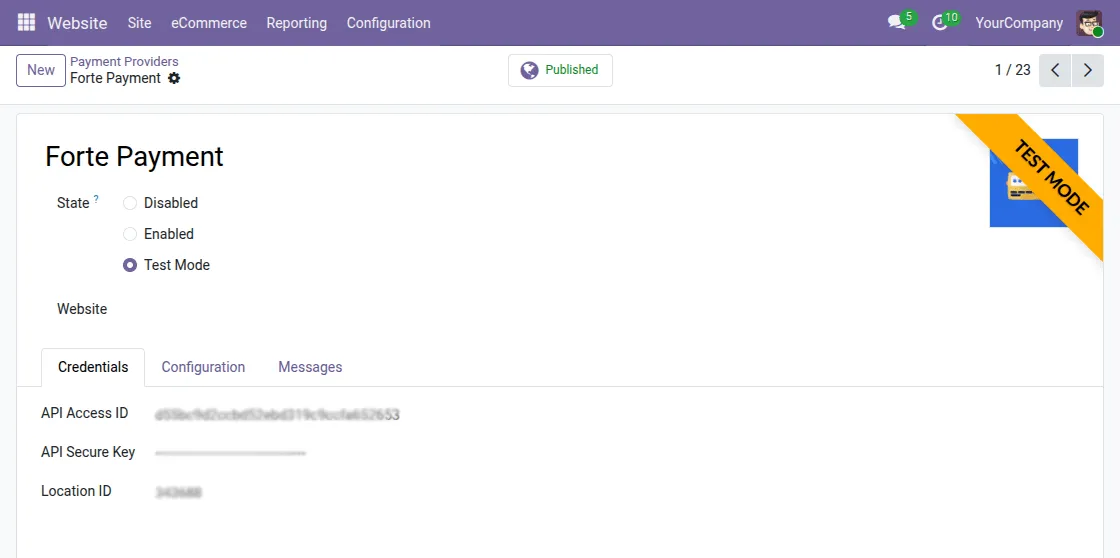Go to next record arrow
Screen dimensions: 1120x558
click(1088, 70)
